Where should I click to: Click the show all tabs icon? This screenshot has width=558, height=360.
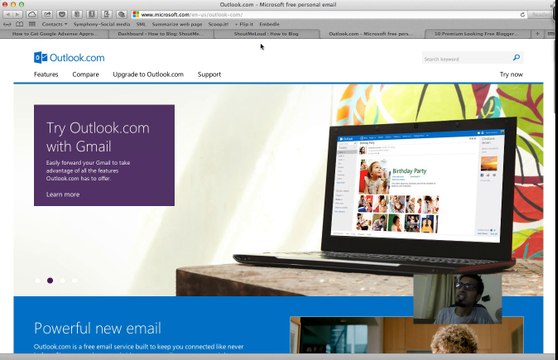click(550, 34)
